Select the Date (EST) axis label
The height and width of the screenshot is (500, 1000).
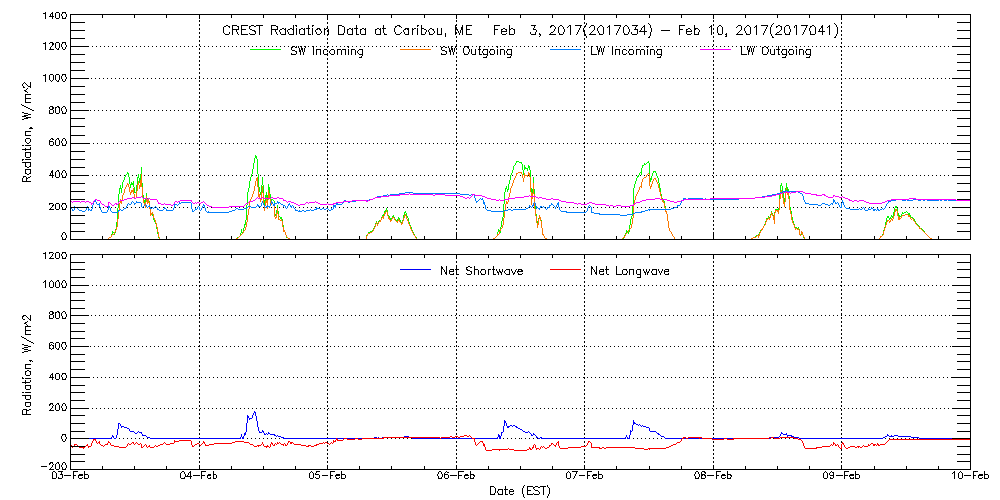tap(520, 491)
